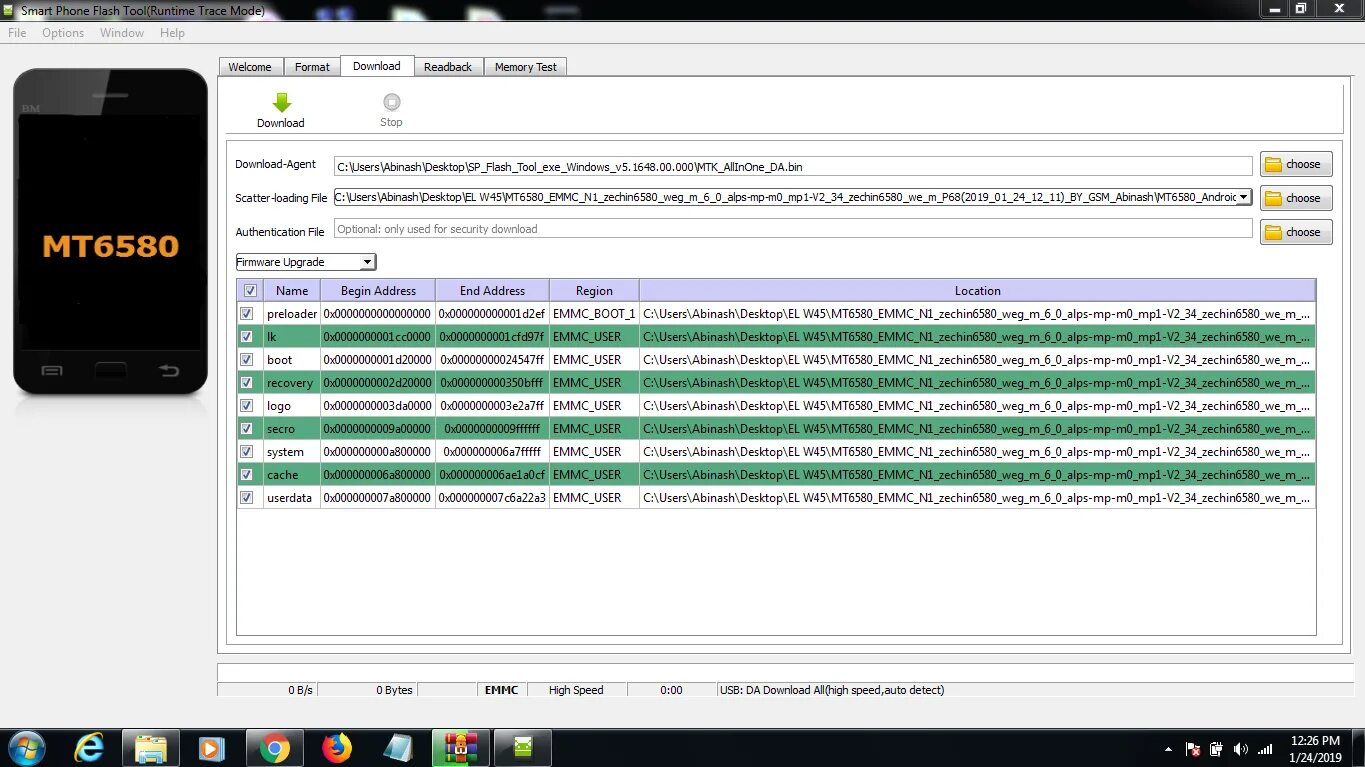
Task: Launch Internet Explorer from taskbar
Action: (x=89, y=748)
